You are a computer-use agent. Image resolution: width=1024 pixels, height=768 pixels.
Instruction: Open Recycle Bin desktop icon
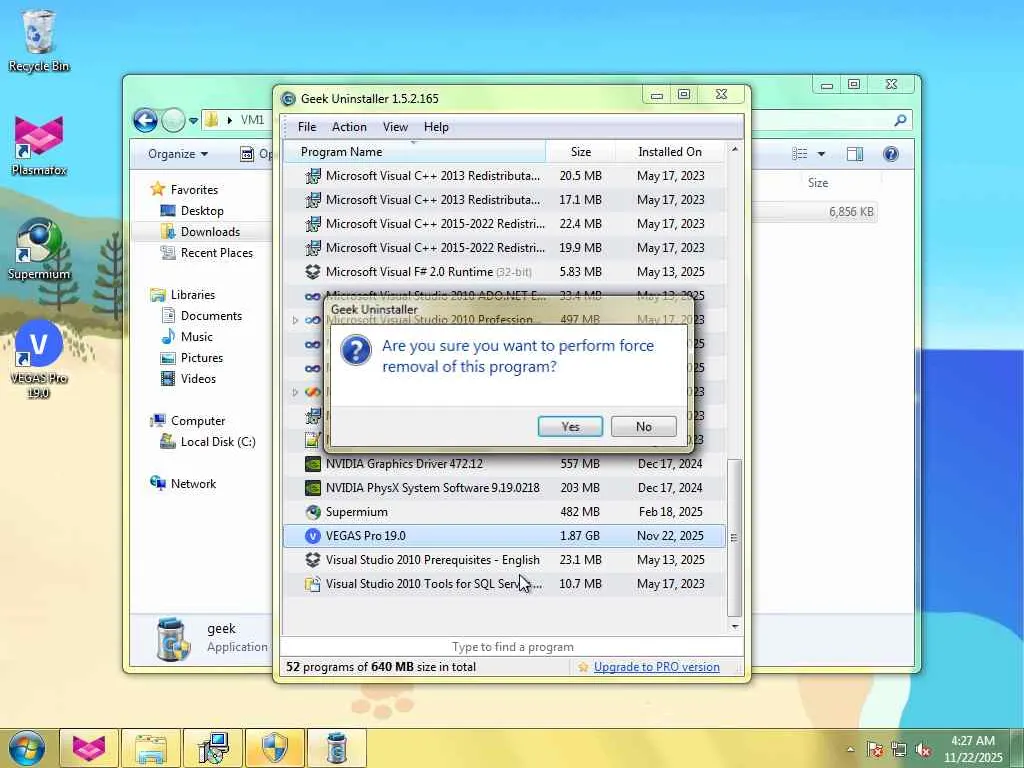click(39, 39)
